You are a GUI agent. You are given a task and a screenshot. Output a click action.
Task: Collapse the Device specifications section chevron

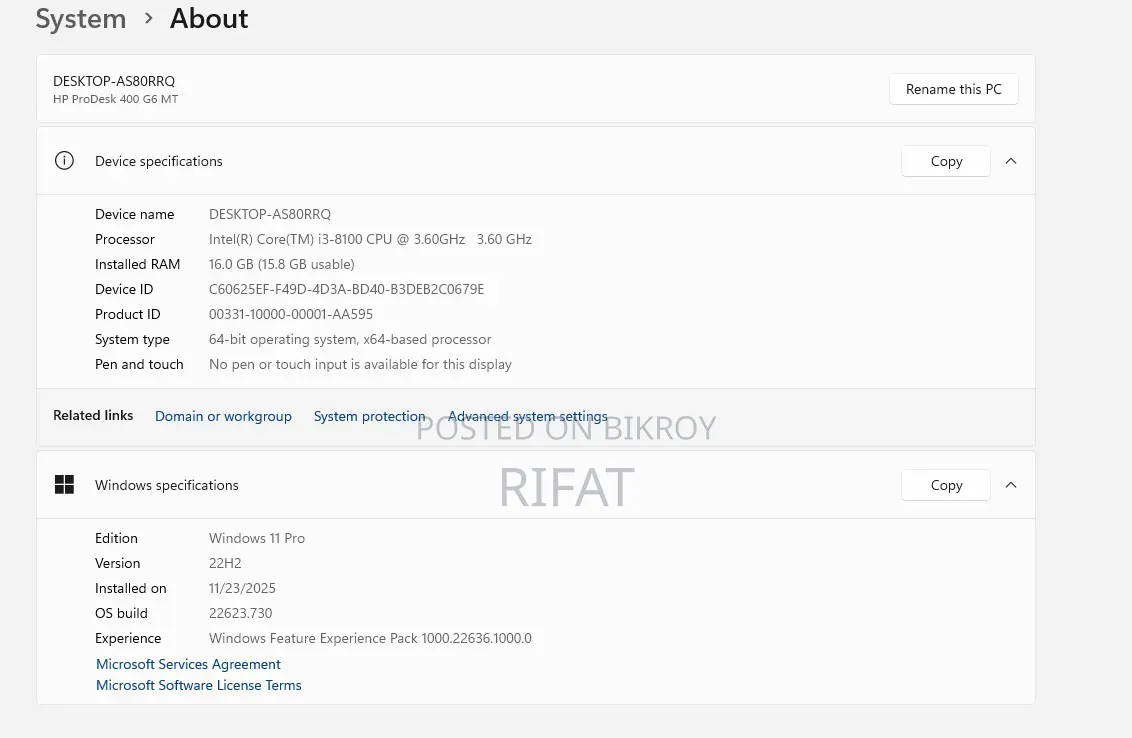(x=1011, y=161)
